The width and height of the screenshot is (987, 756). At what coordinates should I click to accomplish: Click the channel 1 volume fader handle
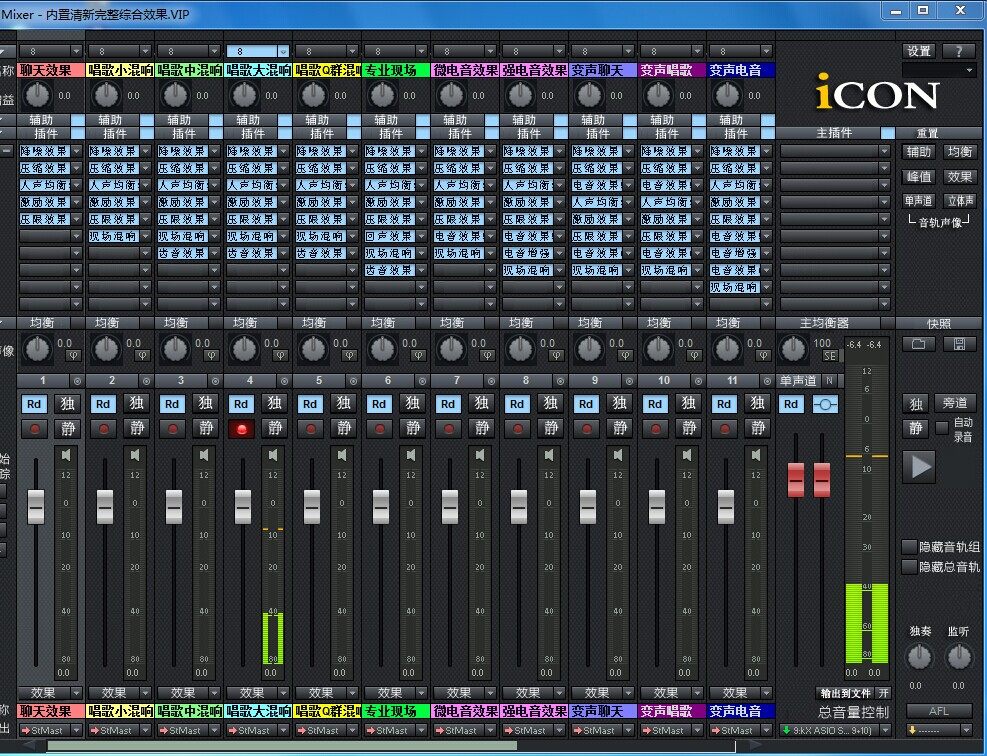pyautogui.click(x=36, y=507)
